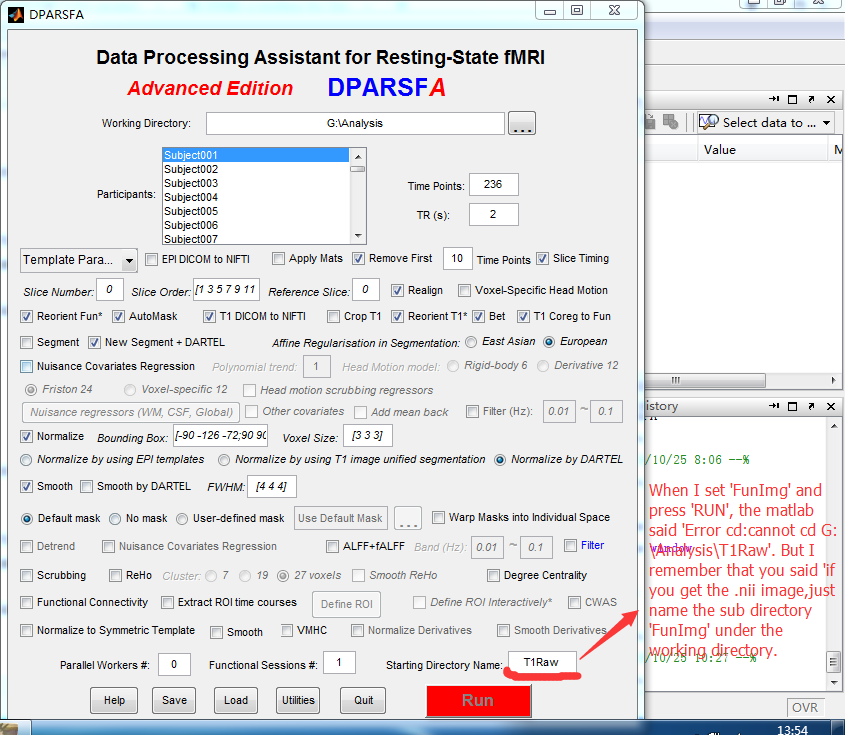The image size is (845, 735).
Task: Toggle the Bet checkbox
Action: click(478, 316)
